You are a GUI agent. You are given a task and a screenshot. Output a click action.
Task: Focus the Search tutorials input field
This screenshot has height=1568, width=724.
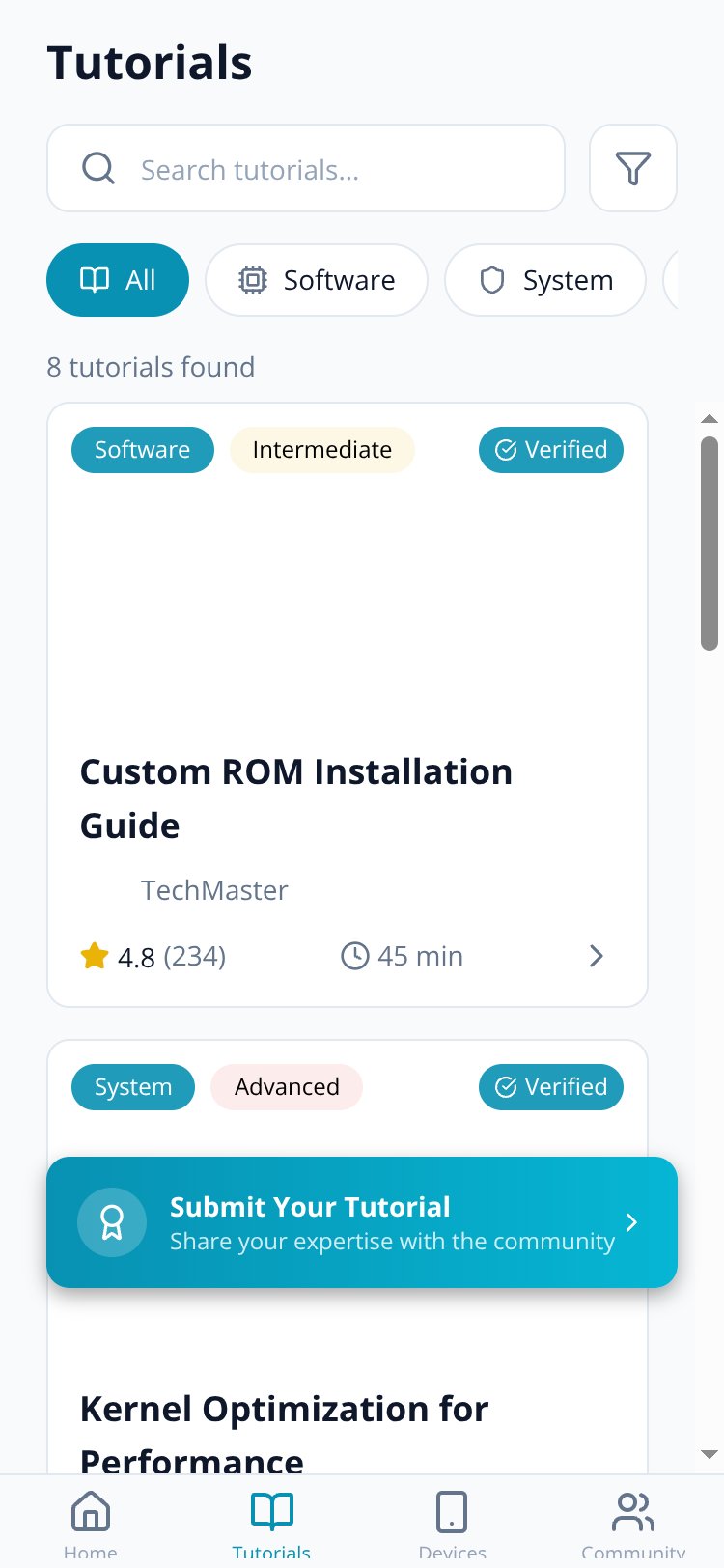pyautogui.click(x=306, y=168)
